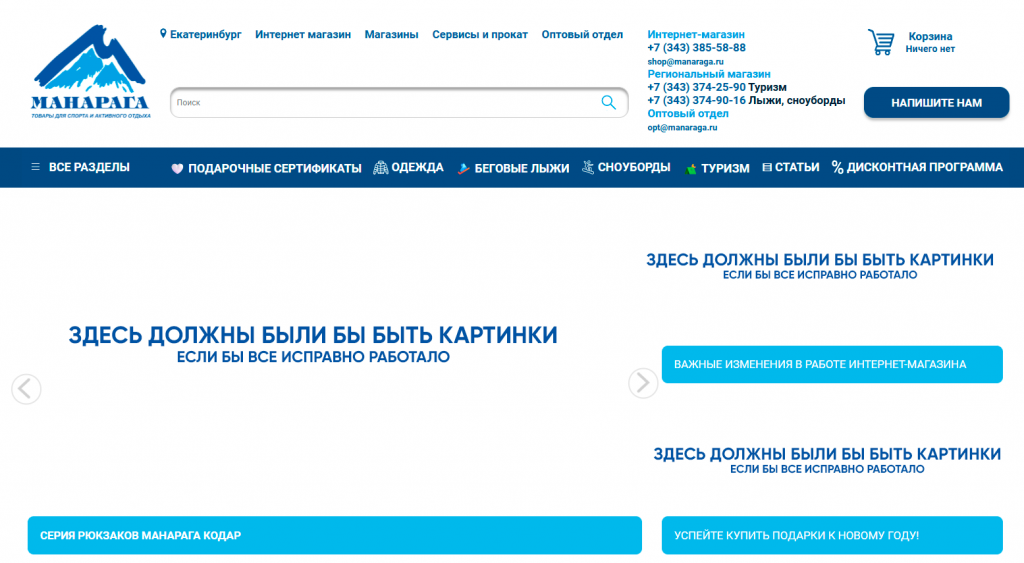Click placeholder image above Успейте купить banner
Image resolution: width=1024 pixels, height=563 pixels.
click(827, 459)
